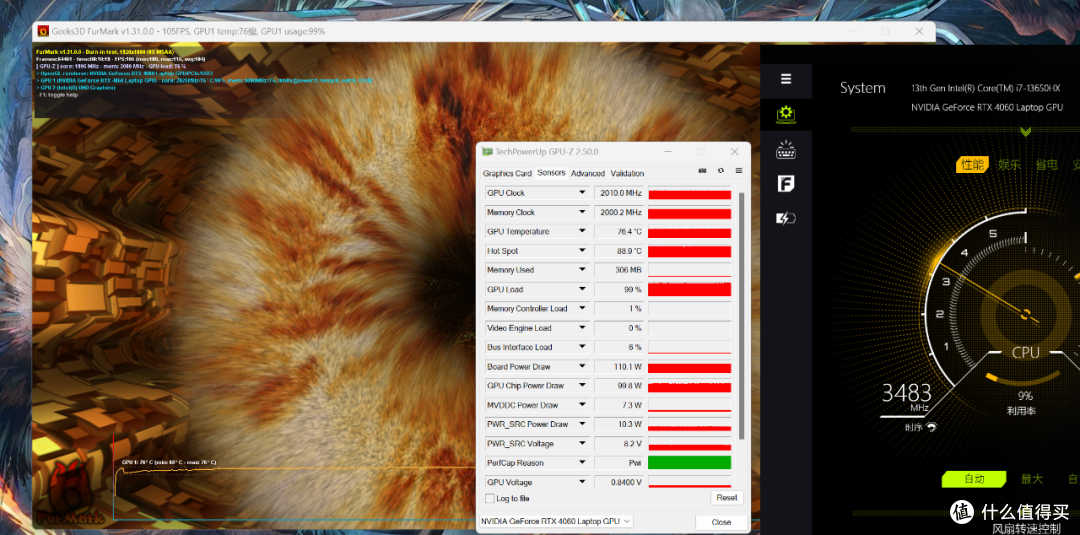This screenshot has height=535, width=1080.
Task: Enable the Log to file checkbox
Action: click(x=490, y=499)
